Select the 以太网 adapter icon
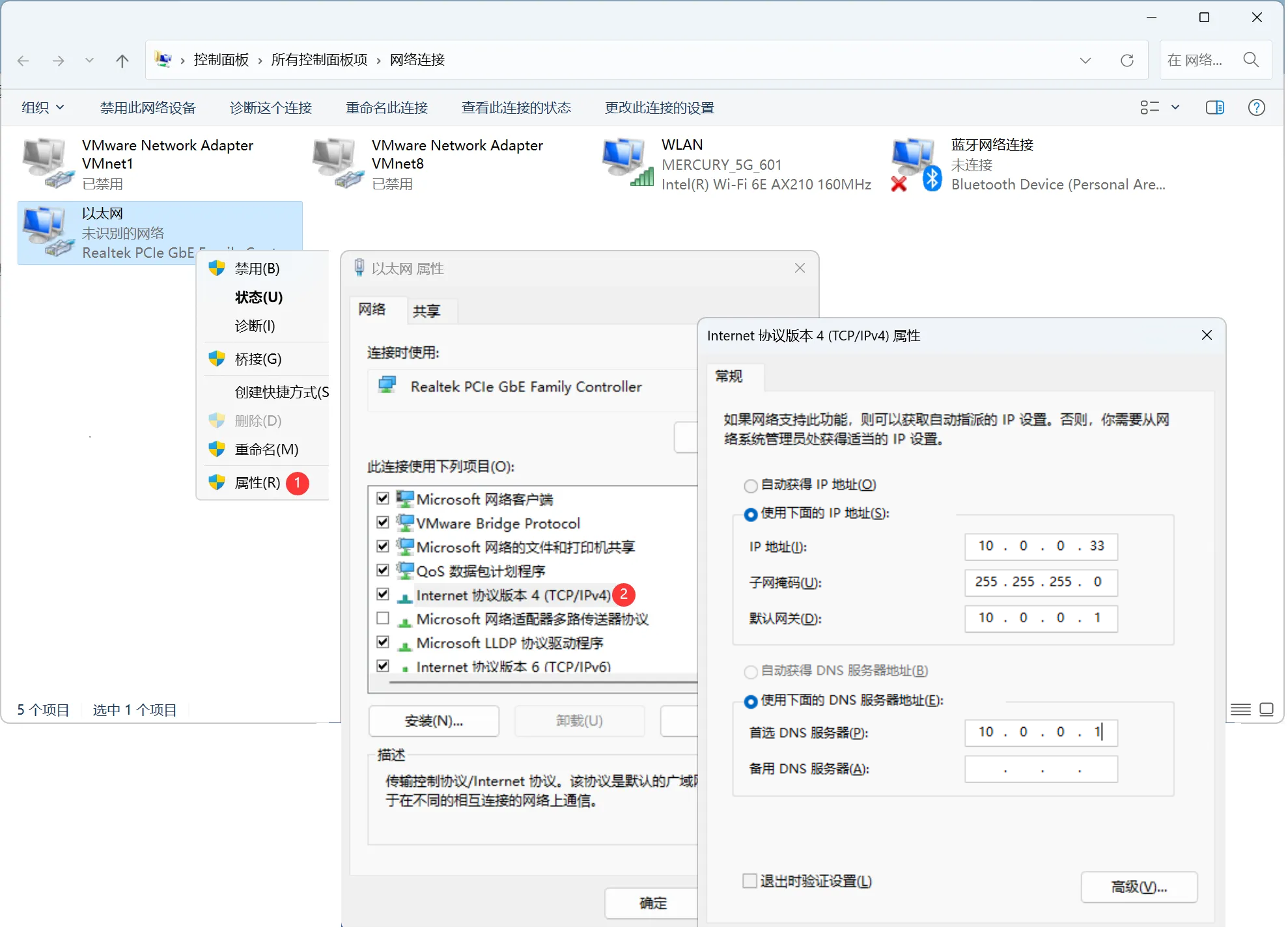Viewport: 1288px width, 936px height. [48, 232]
